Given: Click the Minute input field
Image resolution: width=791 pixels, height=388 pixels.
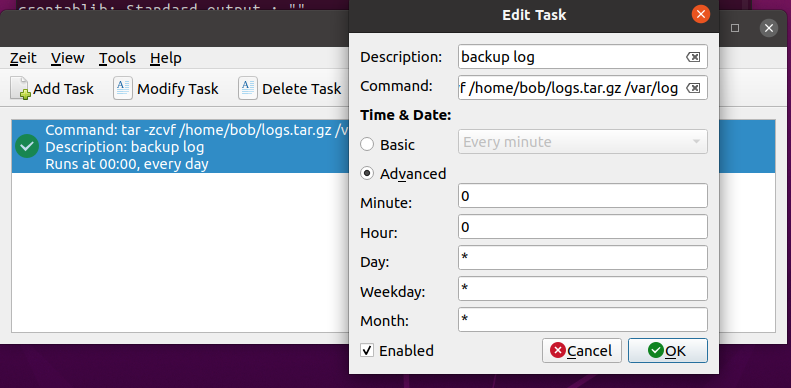Looking at the screenshot, I should 583,196.
